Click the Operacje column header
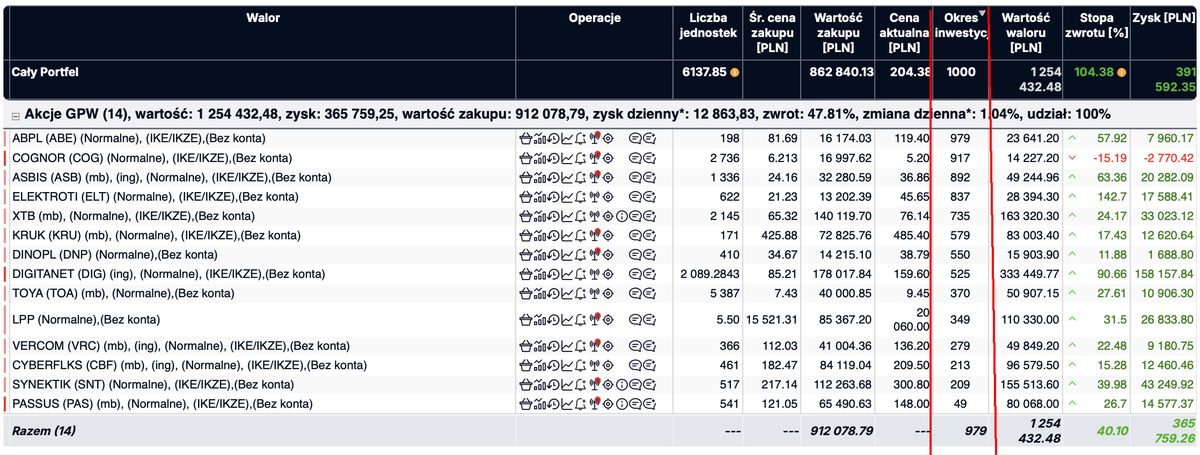Screen dimensions: 1200x455 pos(594,18)
